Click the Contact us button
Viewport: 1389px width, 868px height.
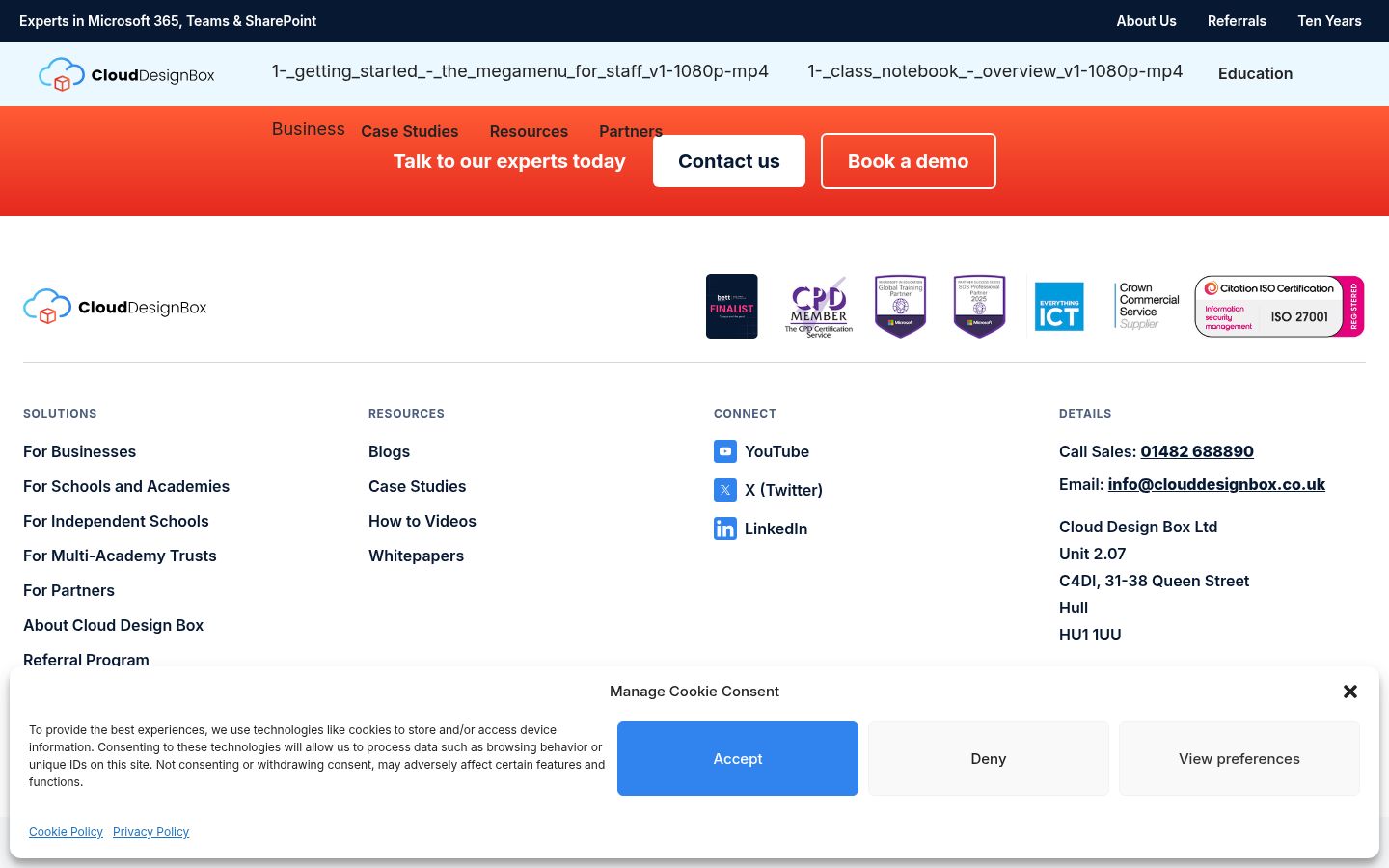tap(729, 161)
